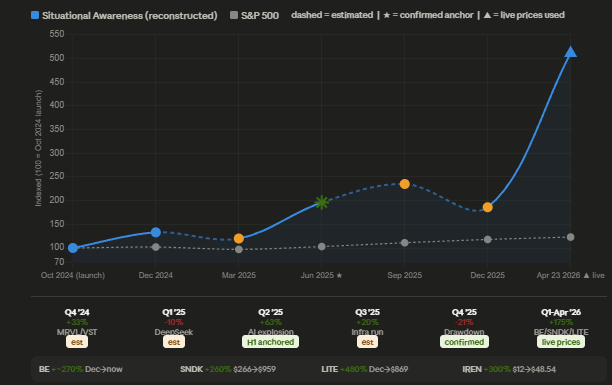Screen dimensions: 612x385
Task: Click the 'confirmed' badge under Q4 '25
Action: [464, 342]
